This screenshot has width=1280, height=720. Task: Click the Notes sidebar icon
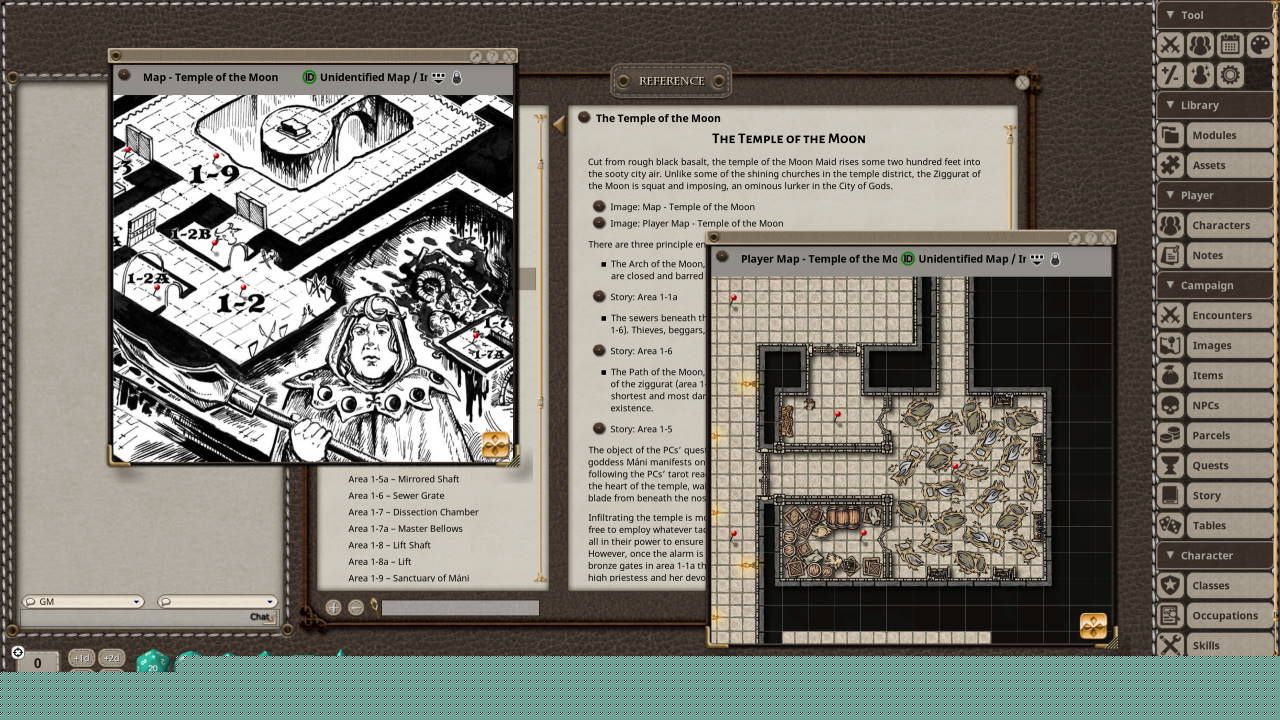pyautogui.click(x=1170, y=255)
